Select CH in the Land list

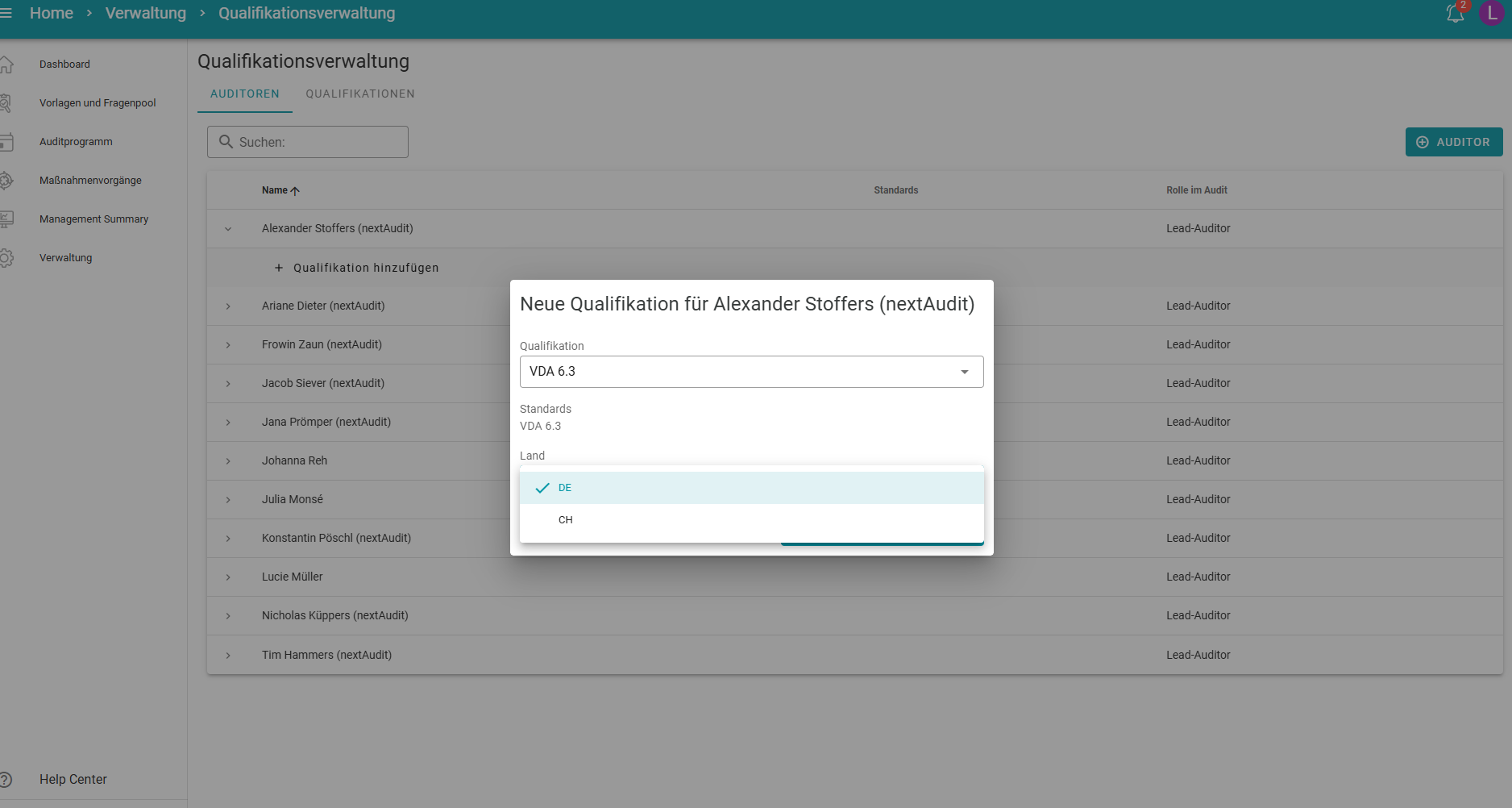click(566, 520)
